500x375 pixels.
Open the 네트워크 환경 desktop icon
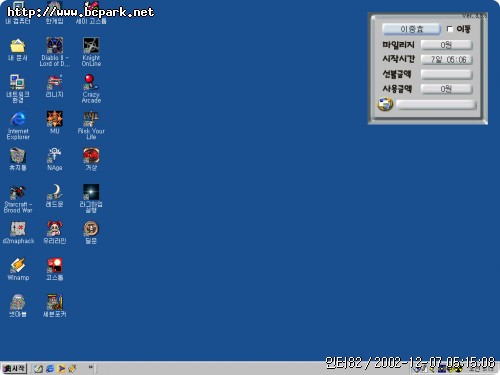coord(18,82)
